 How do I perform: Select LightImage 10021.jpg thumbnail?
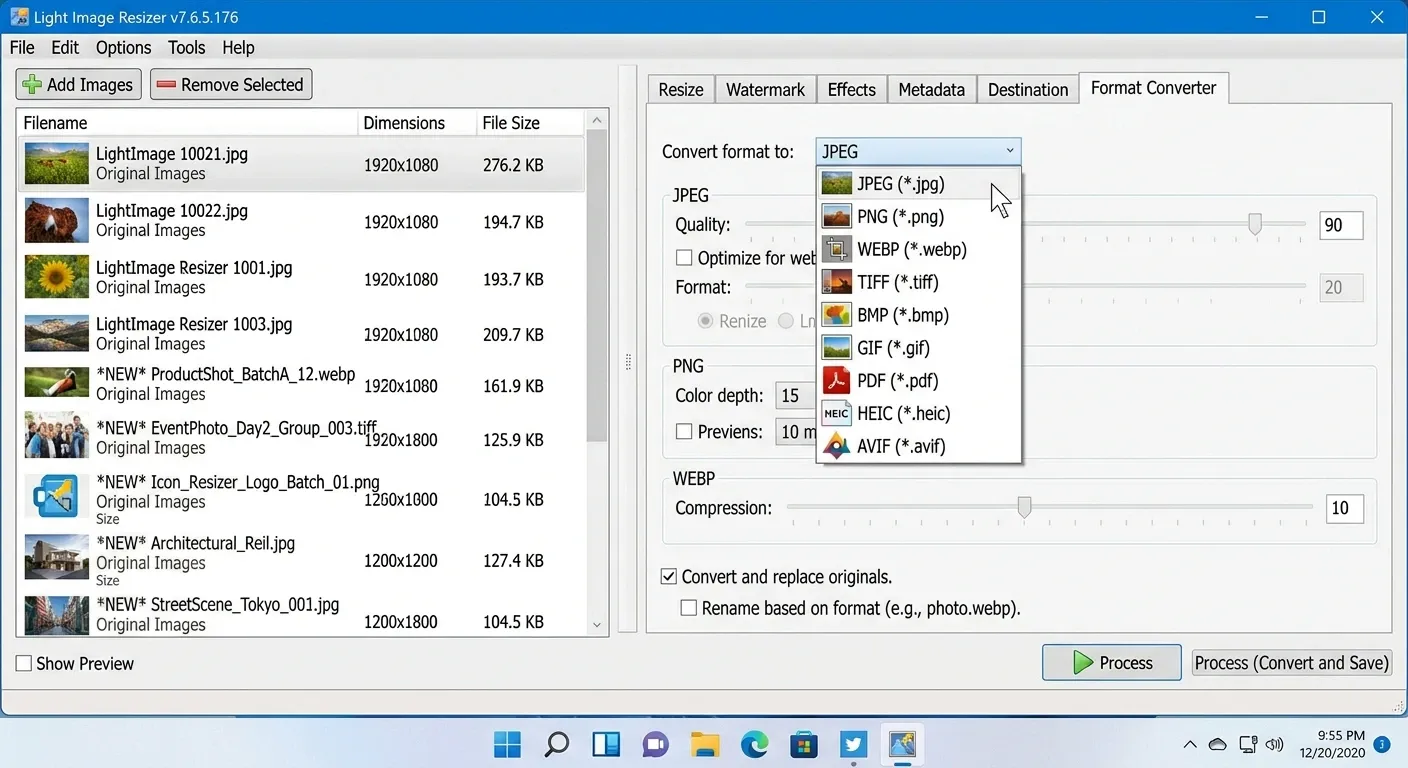point(57,164)
